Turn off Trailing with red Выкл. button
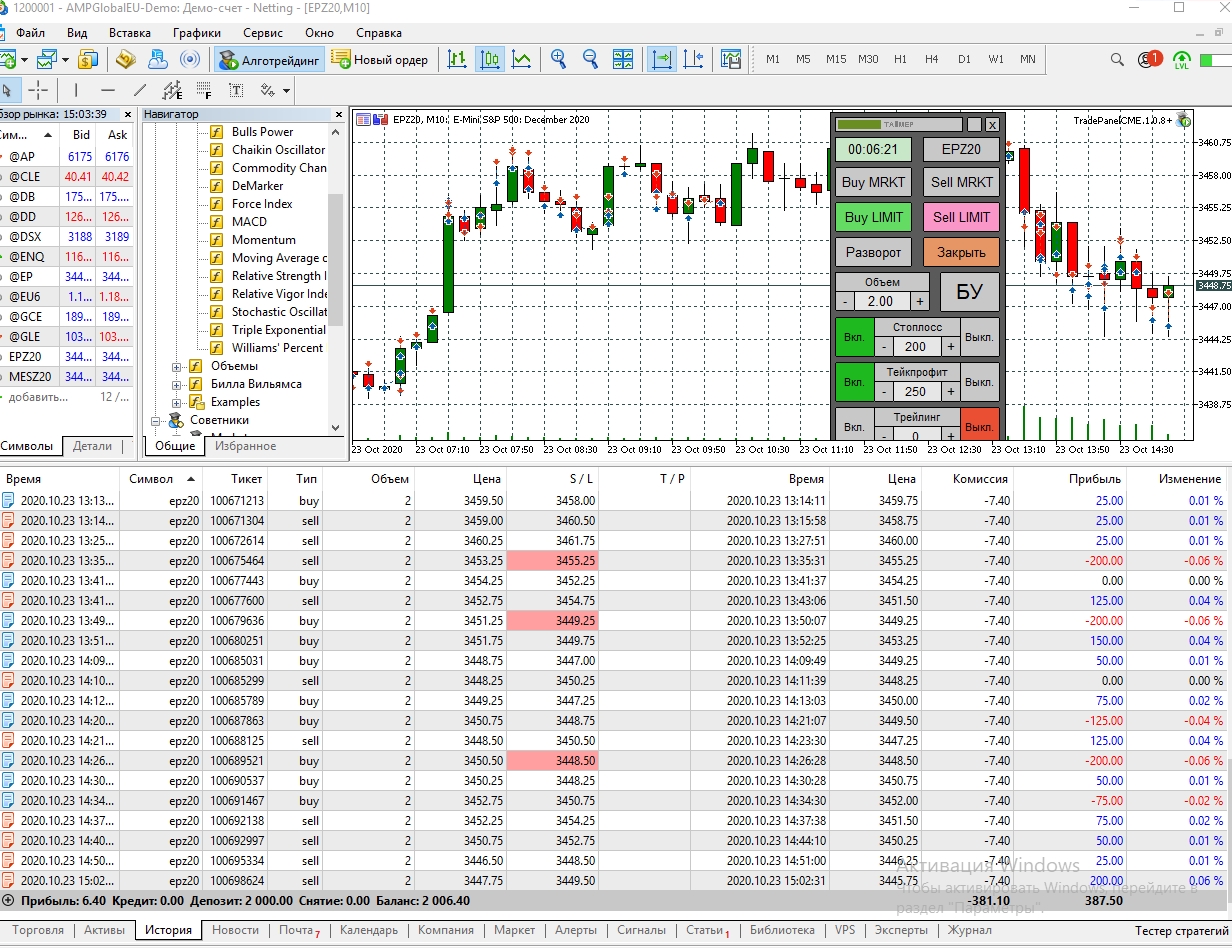Image resolution: width=1232 pixels, height=948 pixels. [x=980, y=424]
